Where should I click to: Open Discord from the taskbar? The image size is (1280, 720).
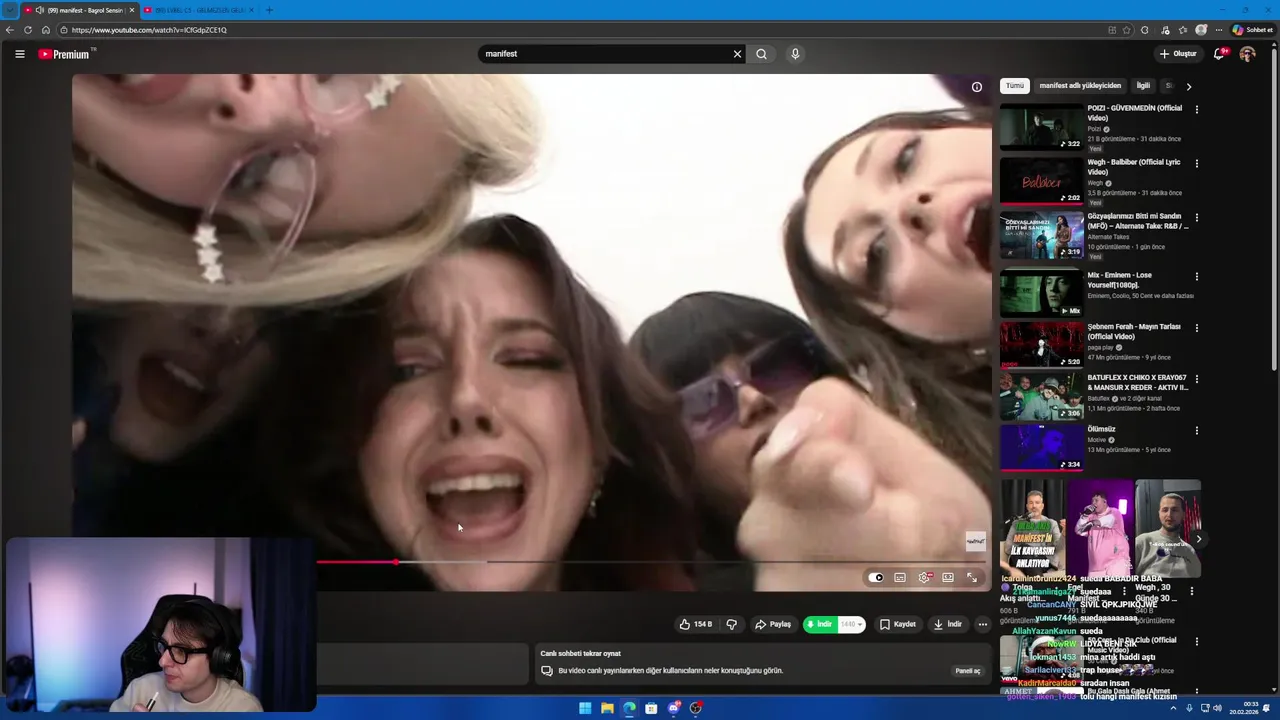coord(674,708)
